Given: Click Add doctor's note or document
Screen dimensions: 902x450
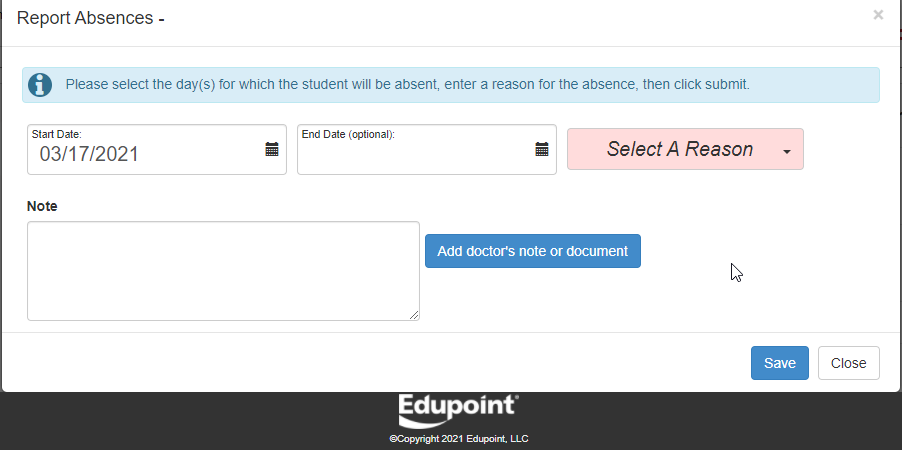Looking at the screenshot, I should pyautogui.click(x=533, y=251).
